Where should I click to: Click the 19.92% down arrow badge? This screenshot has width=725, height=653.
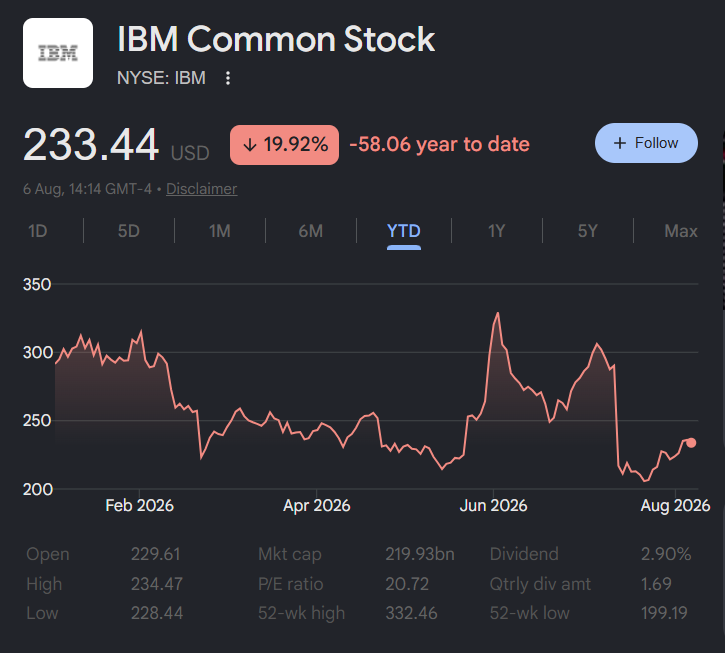[284, 145]
